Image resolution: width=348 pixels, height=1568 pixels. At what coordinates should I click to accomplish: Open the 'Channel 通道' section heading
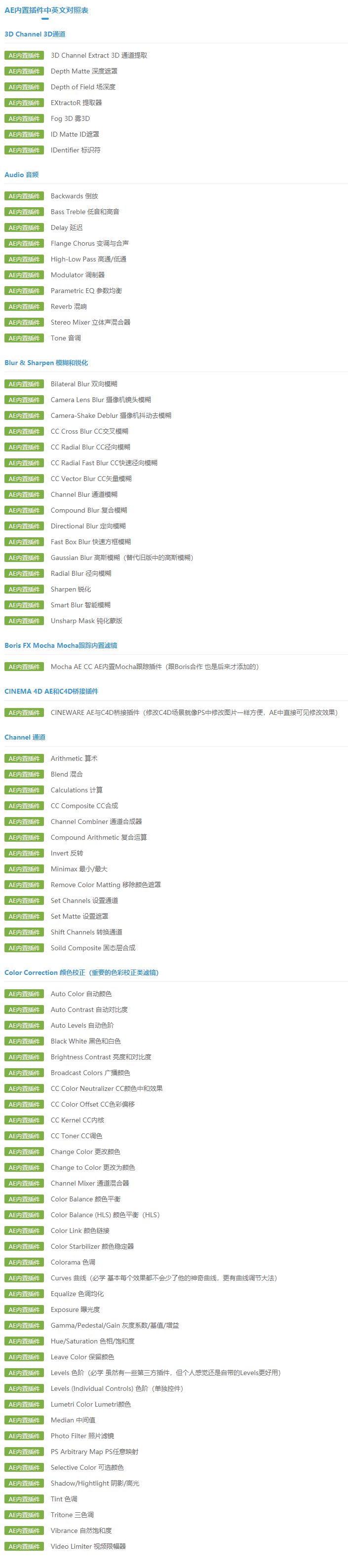[25, 737]
